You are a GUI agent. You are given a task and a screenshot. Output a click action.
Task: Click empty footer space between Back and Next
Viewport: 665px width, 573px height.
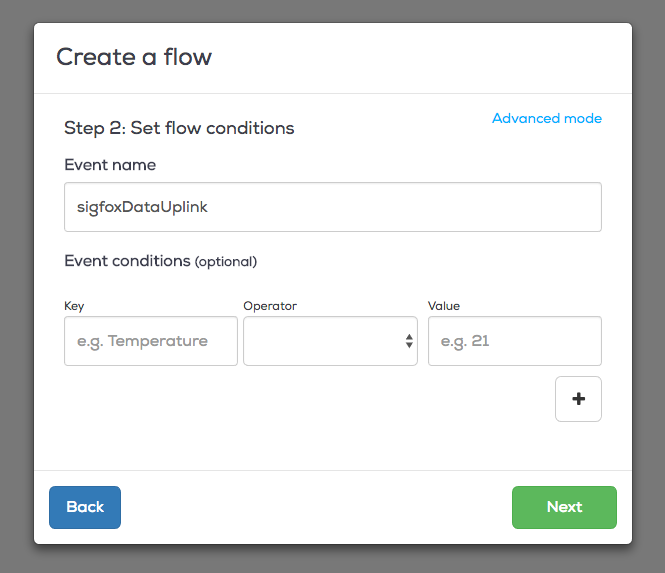coord(316,507)
